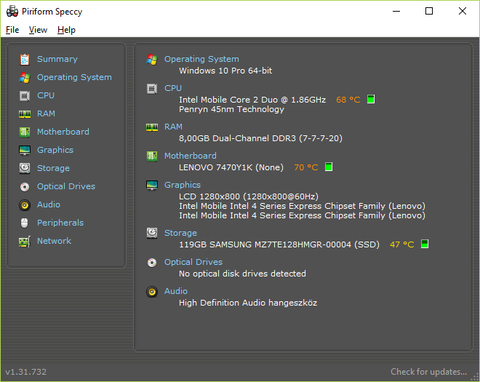Open the Graphics sidebar section
The height and width of the screenshot is (382, 480).
pyautogui.click(x=55, y=150)
